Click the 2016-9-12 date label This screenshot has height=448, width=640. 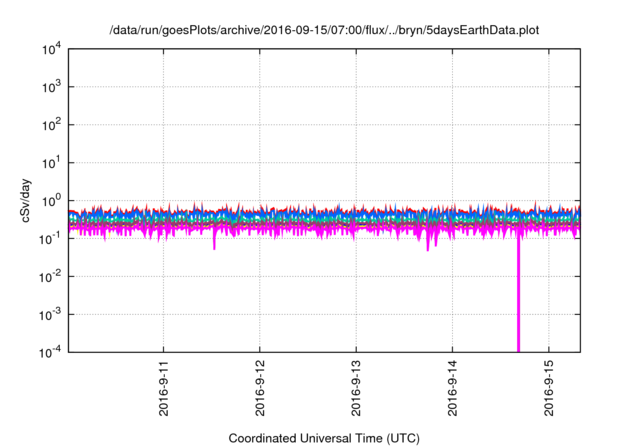[260, 388]
